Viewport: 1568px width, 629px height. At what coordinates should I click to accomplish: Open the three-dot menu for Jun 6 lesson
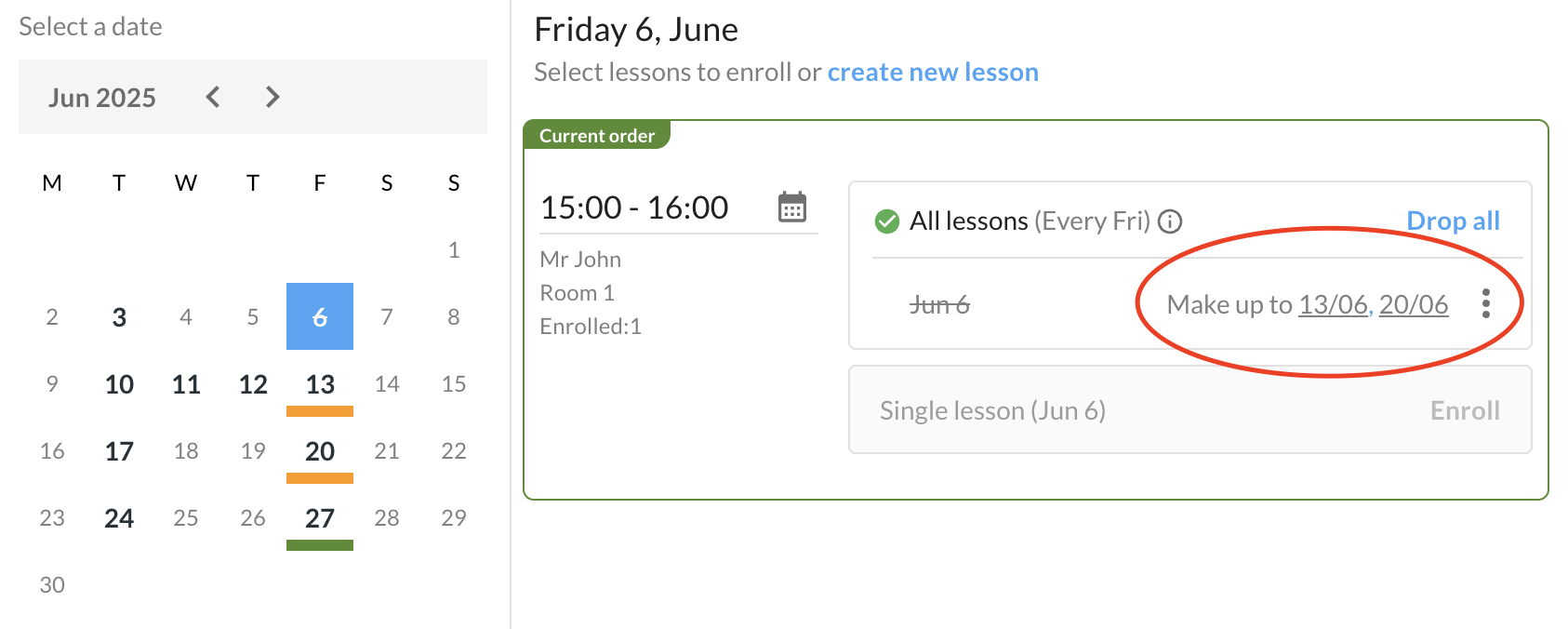coord(1486,303)
